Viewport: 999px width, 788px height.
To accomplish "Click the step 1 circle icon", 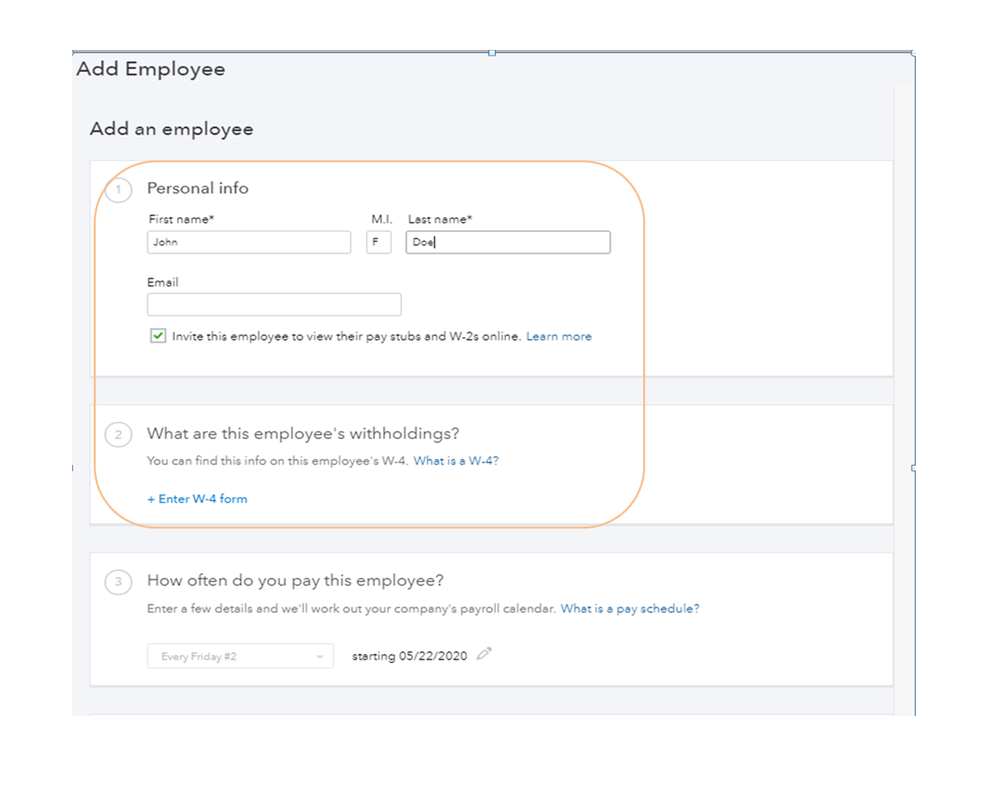I will tap(118, 190).
